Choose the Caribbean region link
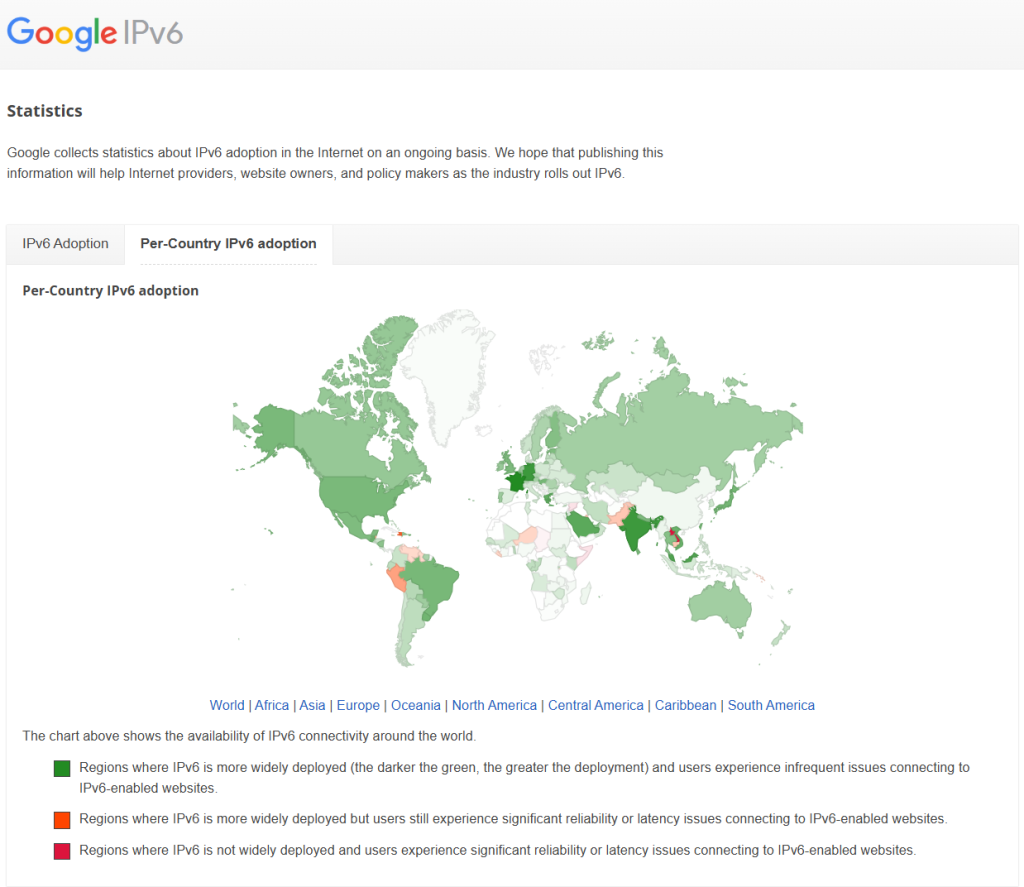The height and width of the screenshot is (887, 1024). coord(686,705)
